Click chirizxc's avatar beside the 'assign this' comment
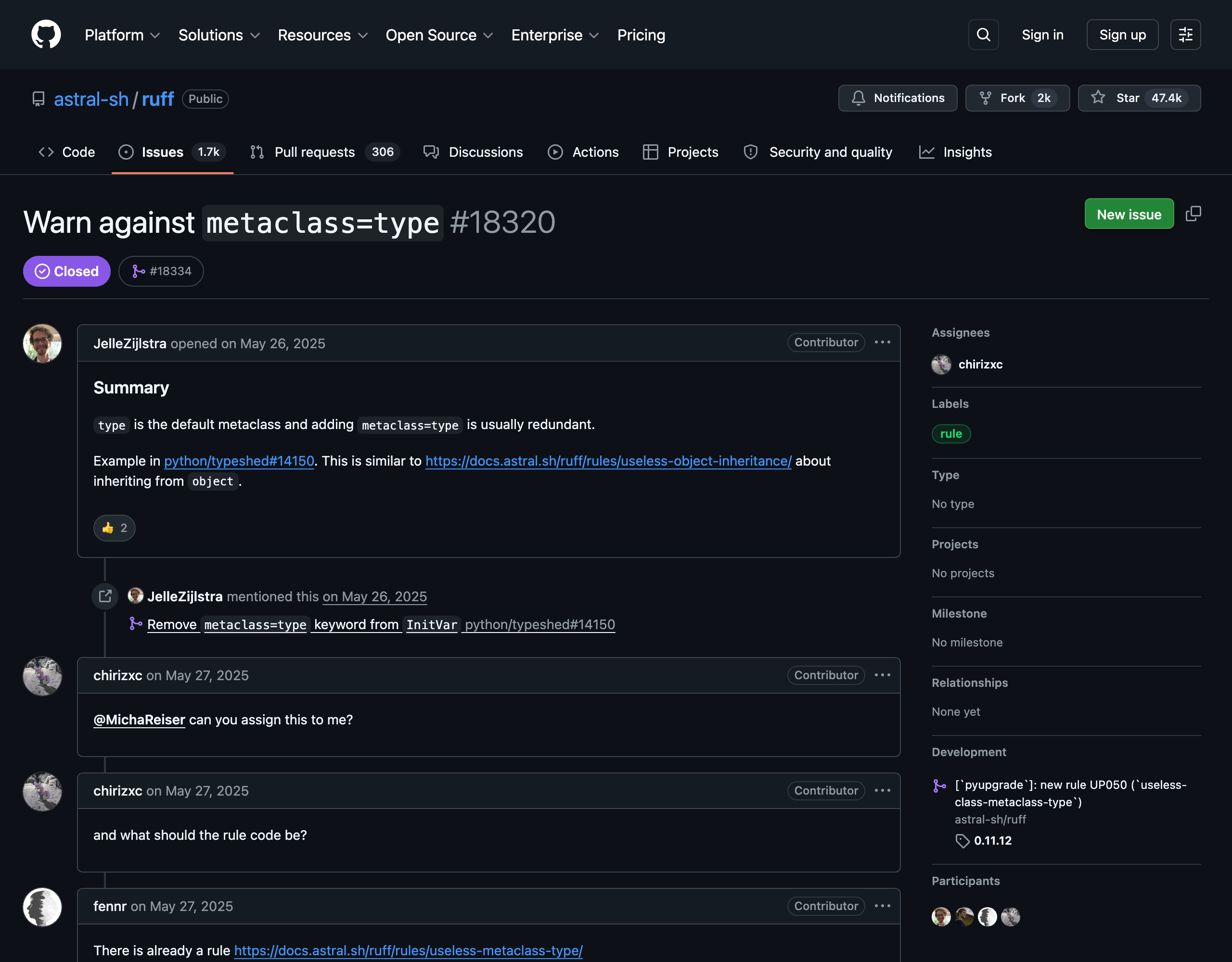1232x962 pixels. (42, 676)
